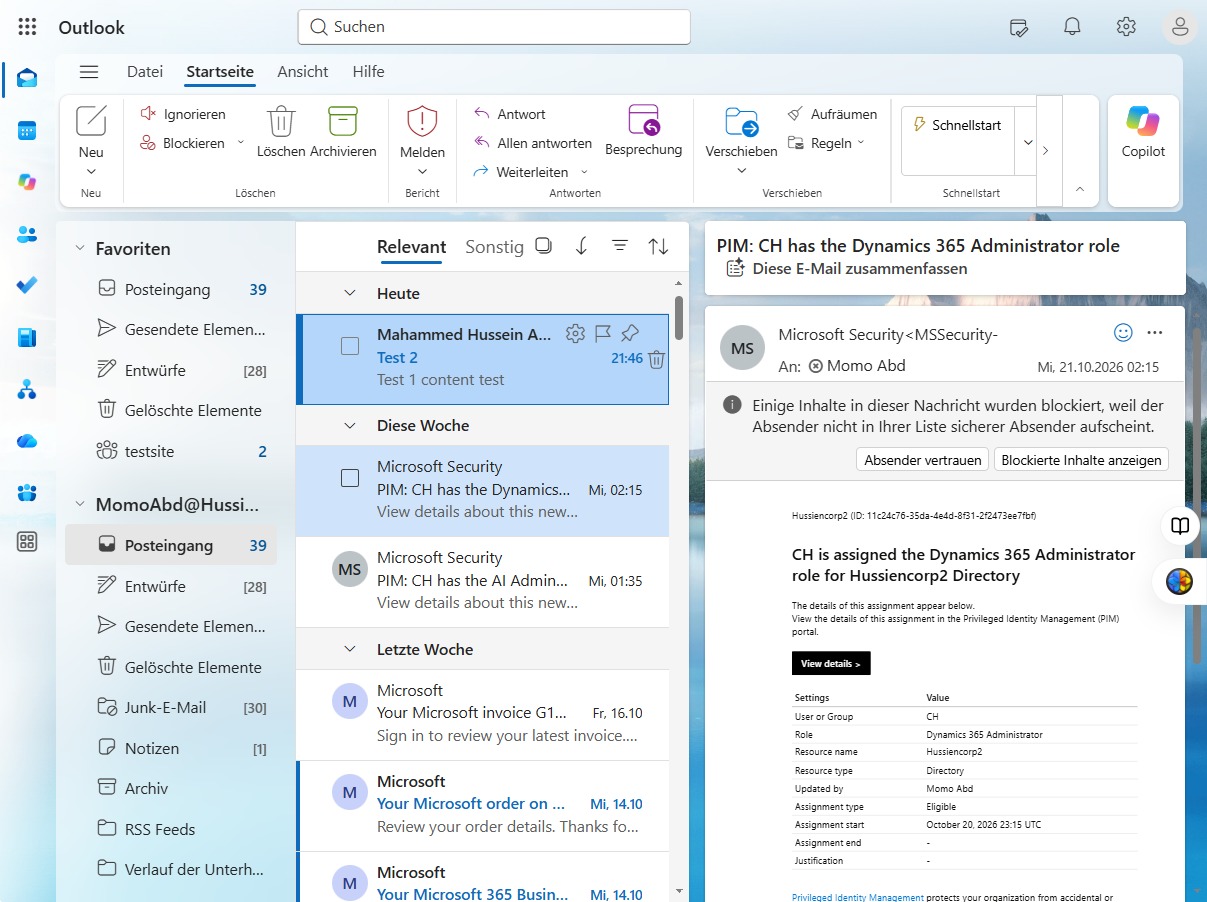Image resolution: width=1207 pixels, height=902 pixels.
Task: Click the Absender vertrauen button
Action: pyautogui.click(x=923, y=460)
